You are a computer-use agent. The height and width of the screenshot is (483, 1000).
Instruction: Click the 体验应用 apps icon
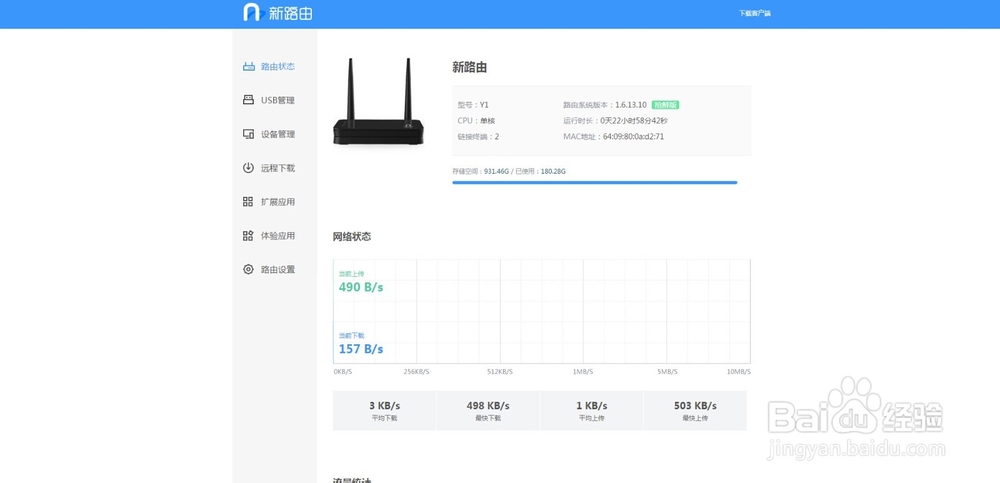pyautogui.click(x=249, y=236)
